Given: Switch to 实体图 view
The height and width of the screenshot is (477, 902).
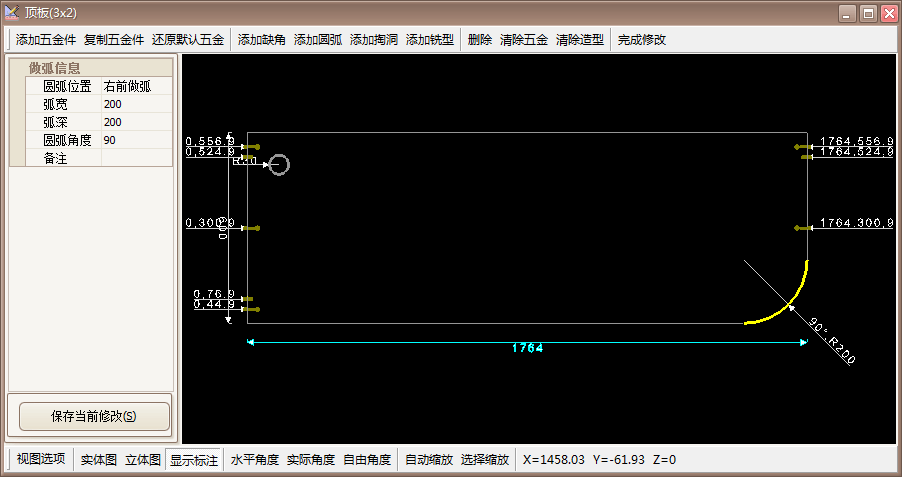Looking at the screenshot, I should click(x=98, y=460).
